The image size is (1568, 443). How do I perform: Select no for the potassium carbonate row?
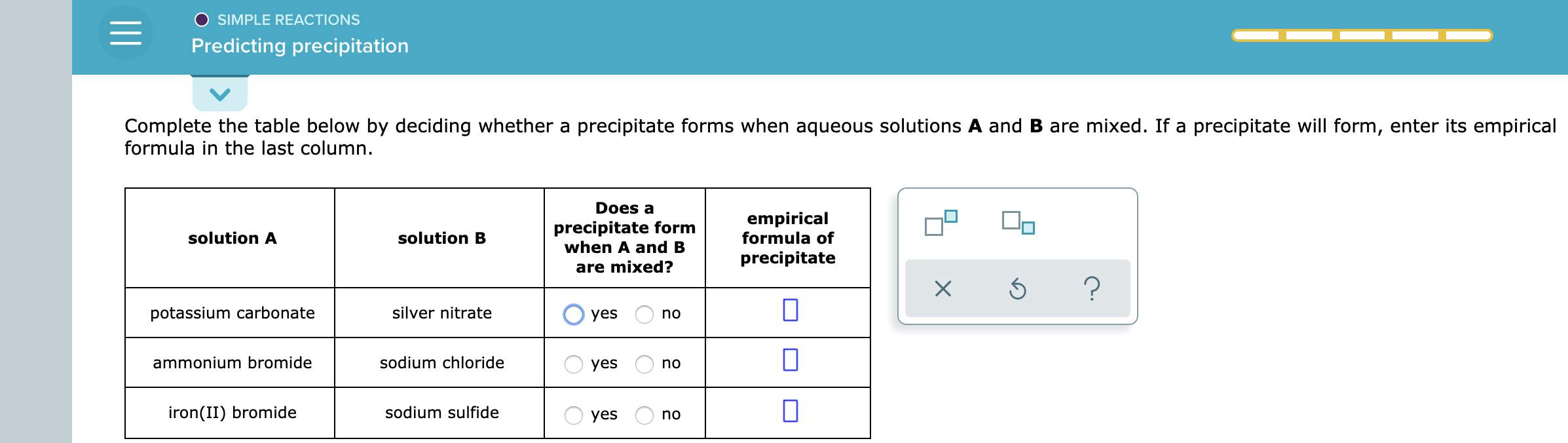coord(644,313)
